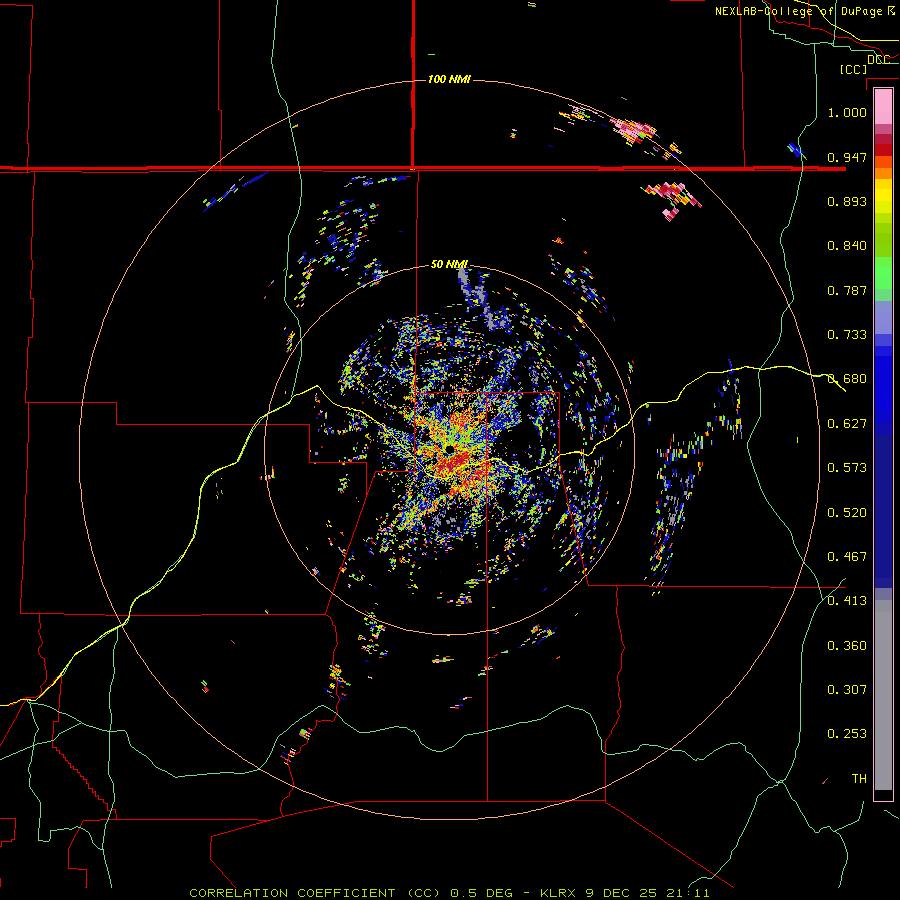900x900 pixels.
Task: Click the black radar site dot
Action: coord(449,449)
